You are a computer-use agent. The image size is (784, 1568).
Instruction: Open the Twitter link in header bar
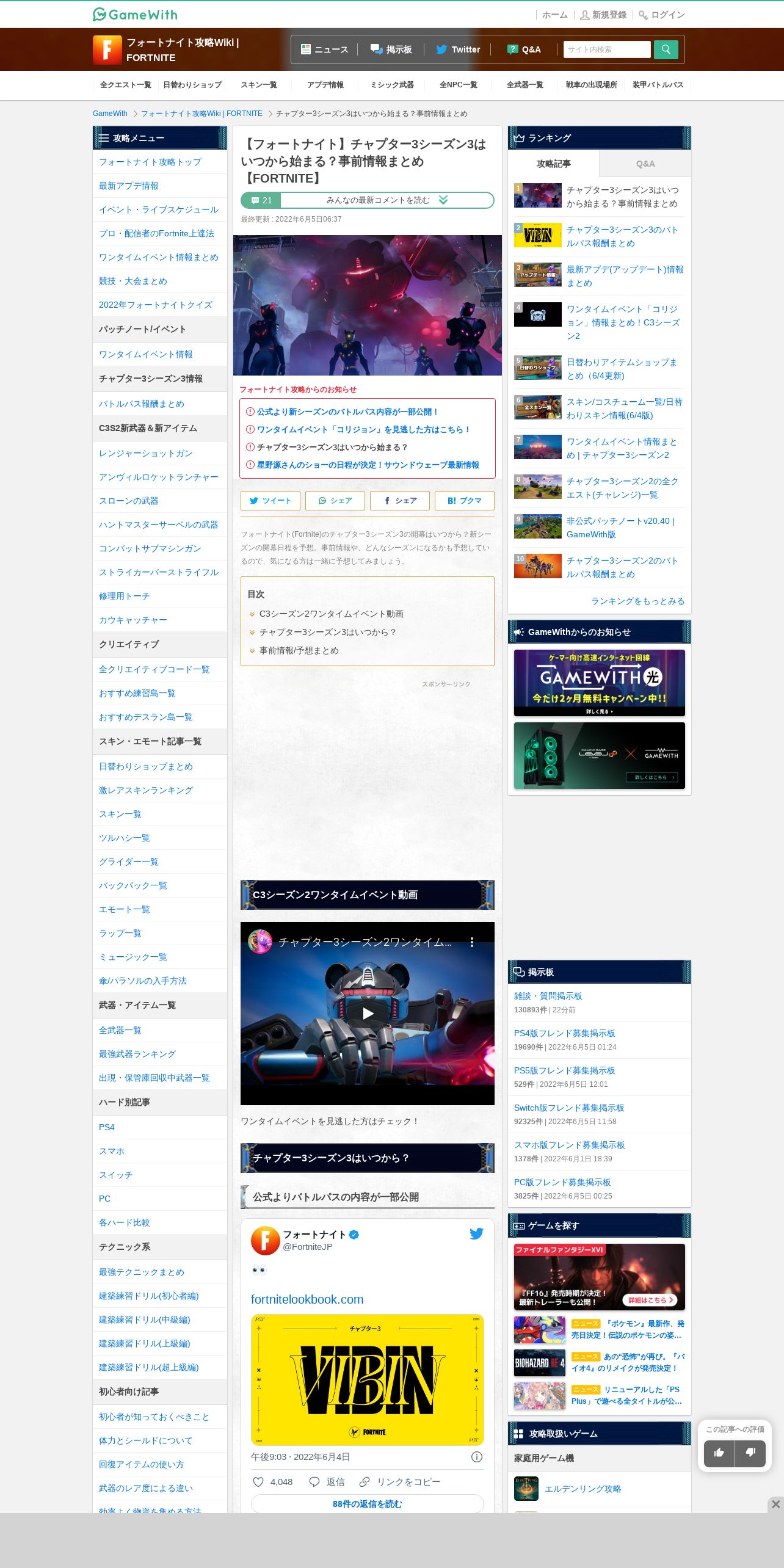click(x=458, y=49)
